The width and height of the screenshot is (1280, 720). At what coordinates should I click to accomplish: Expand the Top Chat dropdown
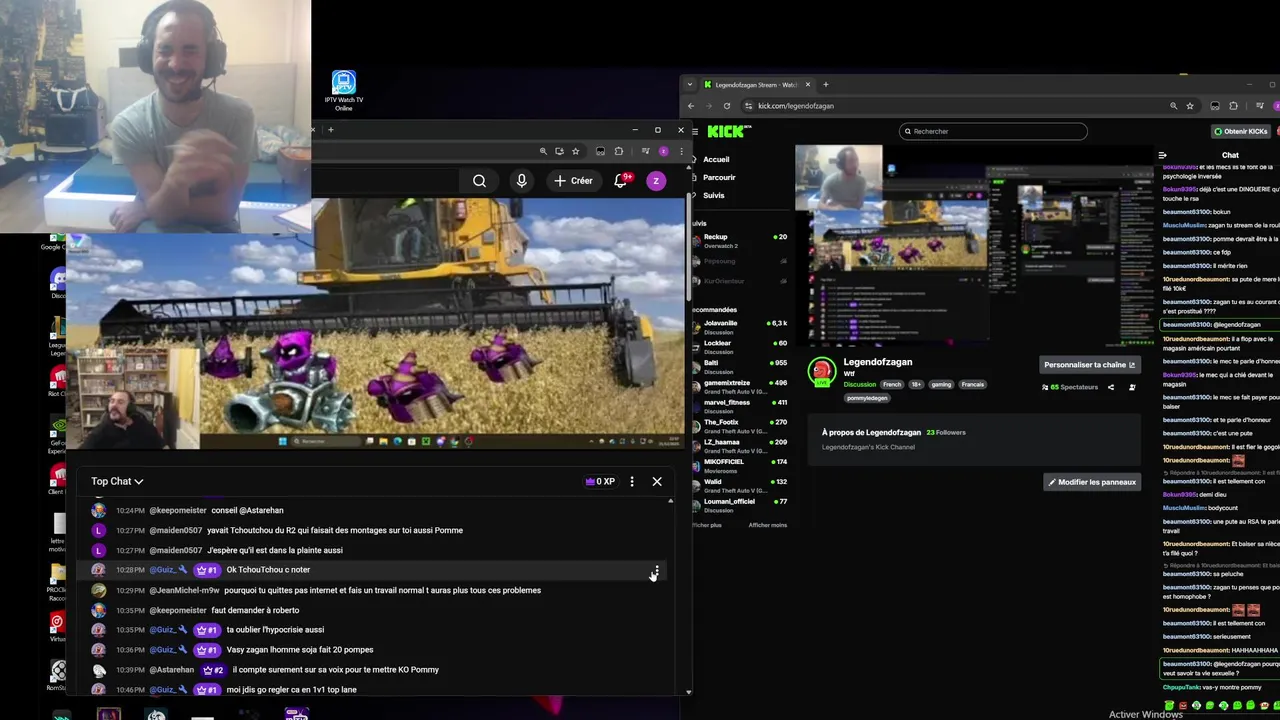(x=117, y=481)
